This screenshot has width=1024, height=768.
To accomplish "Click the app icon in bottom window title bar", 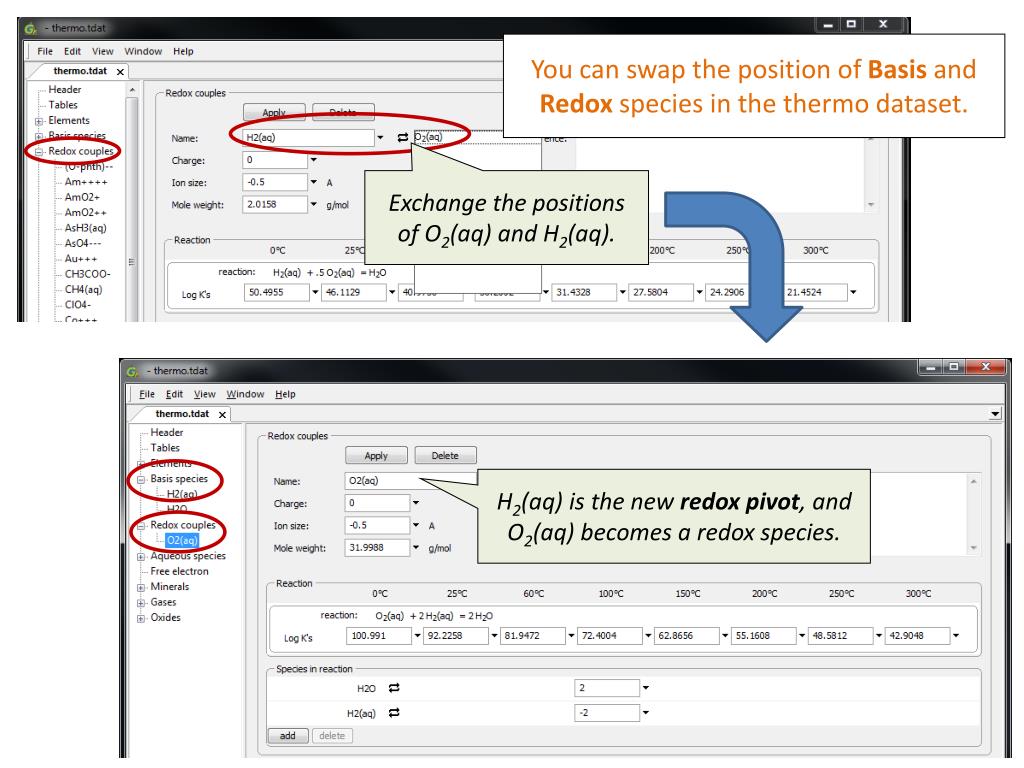I will (132, 371).
